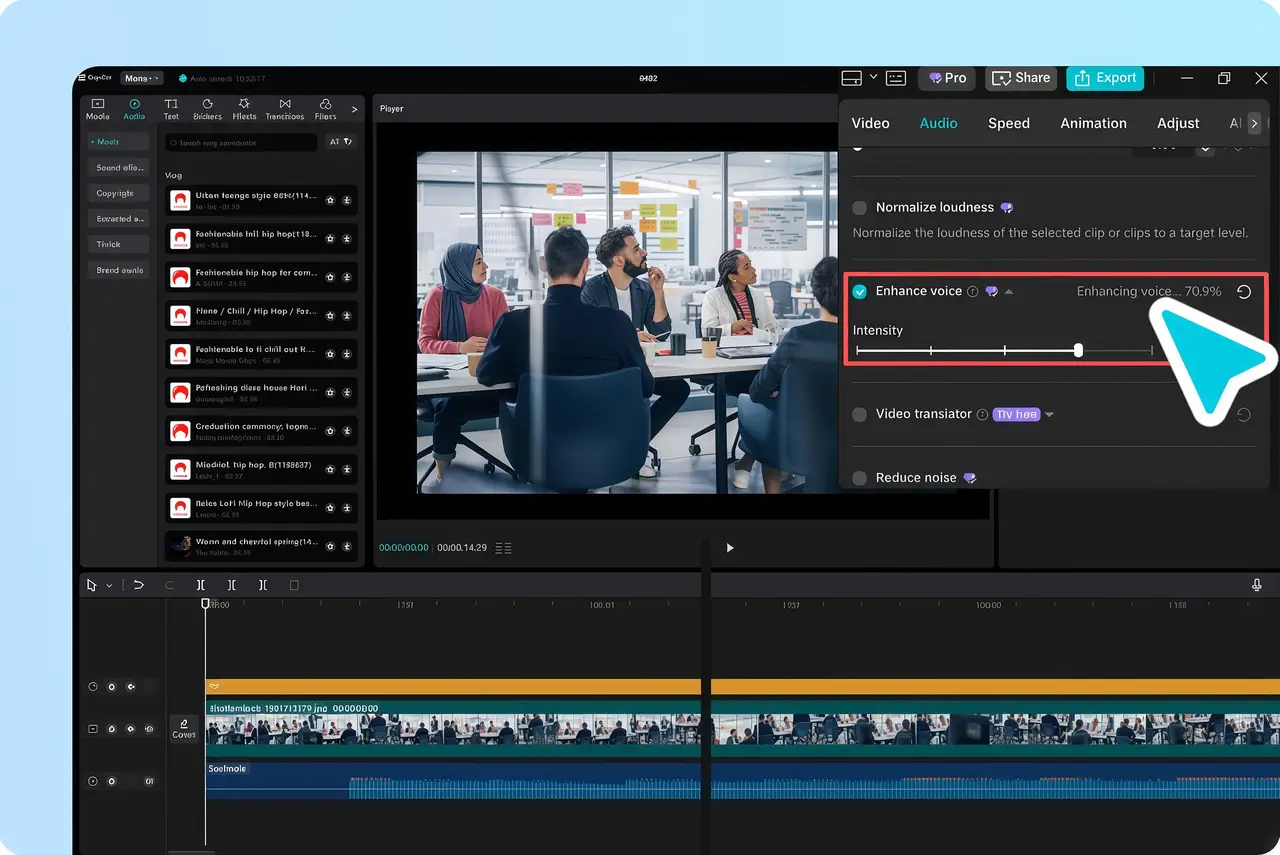Open the Filters panel

click(325, 108)
